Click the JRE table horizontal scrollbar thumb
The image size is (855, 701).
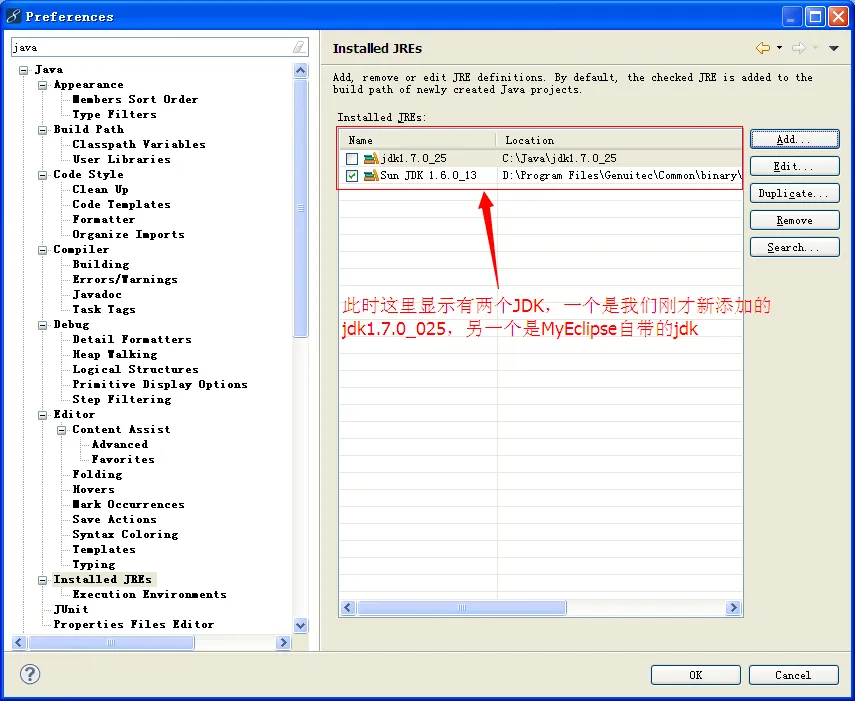click(x=462, y=607)
